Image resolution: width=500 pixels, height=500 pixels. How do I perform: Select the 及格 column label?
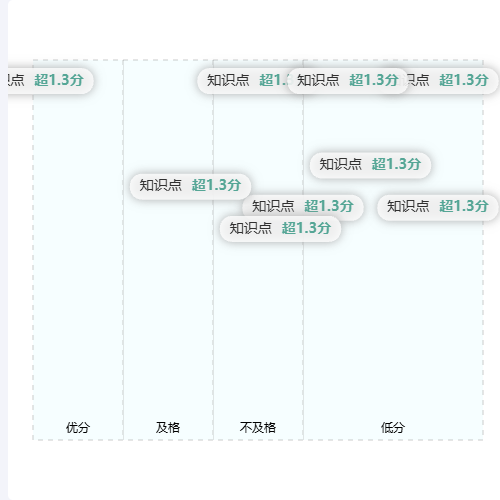click(x=168, y=427)
